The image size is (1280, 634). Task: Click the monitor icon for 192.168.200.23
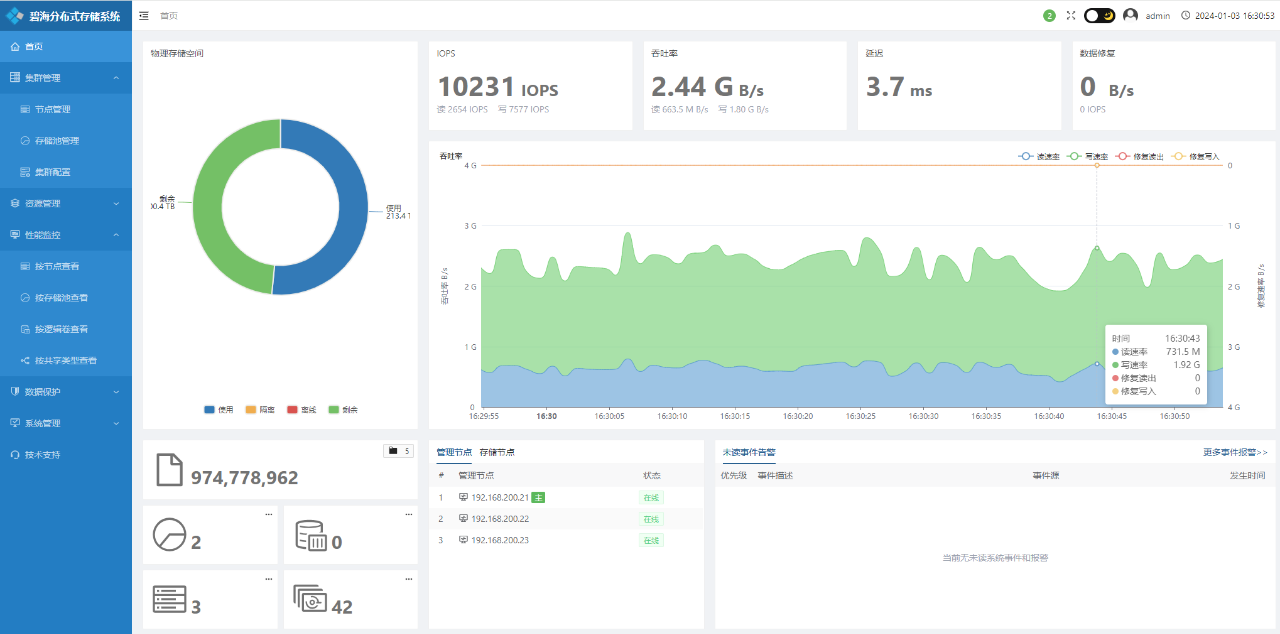tap(463, 540)
